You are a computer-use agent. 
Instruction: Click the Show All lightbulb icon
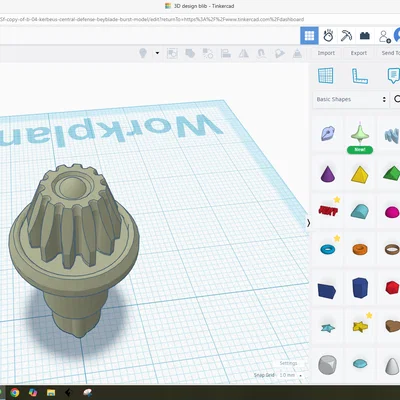pos(143,53)
